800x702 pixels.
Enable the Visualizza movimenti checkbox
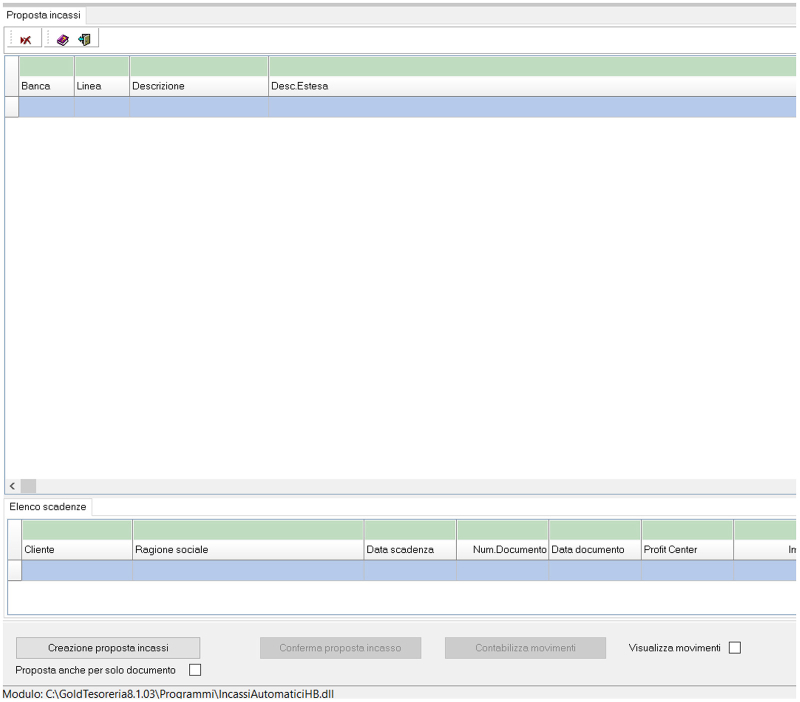pos(735,648)
